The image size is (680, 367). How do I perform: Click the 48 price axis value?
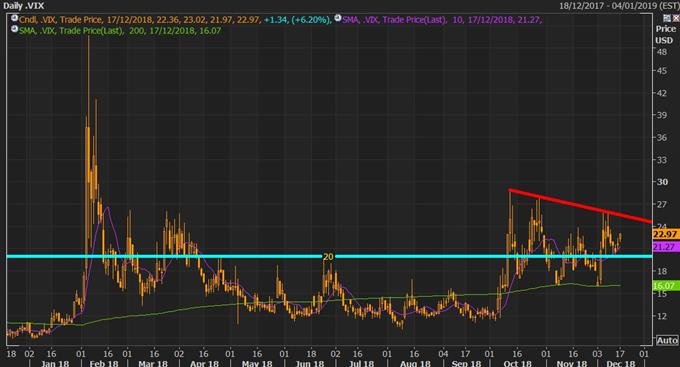point(662,52)
